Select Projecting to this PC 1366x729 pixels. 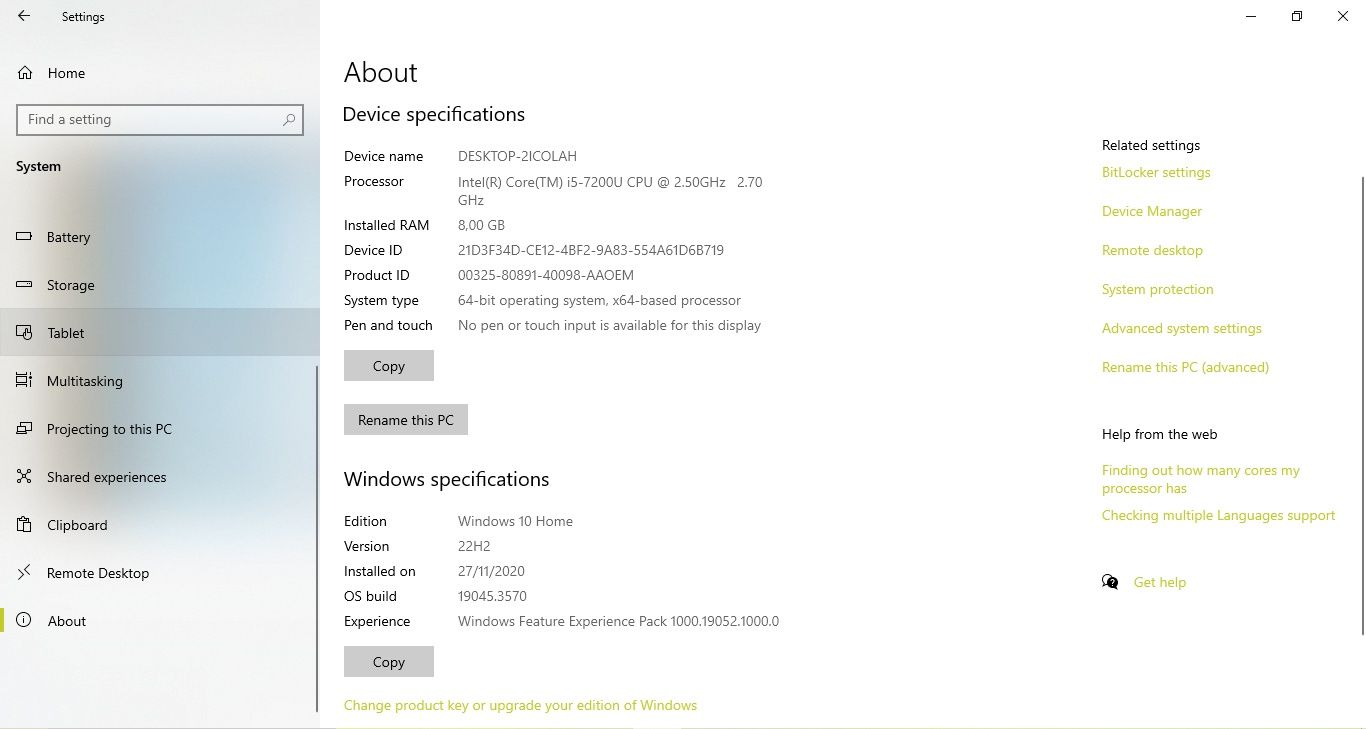pos(160,429)
